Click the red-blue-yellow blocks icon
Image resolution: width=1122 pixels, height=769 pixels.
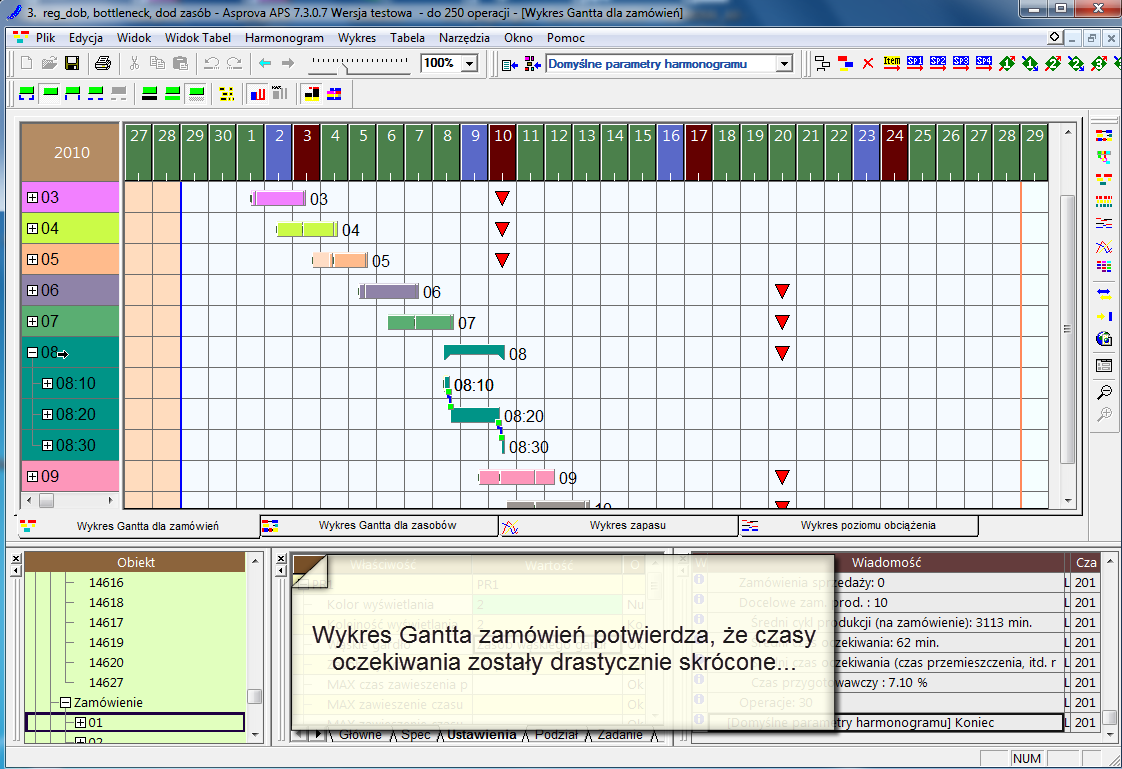845,64
